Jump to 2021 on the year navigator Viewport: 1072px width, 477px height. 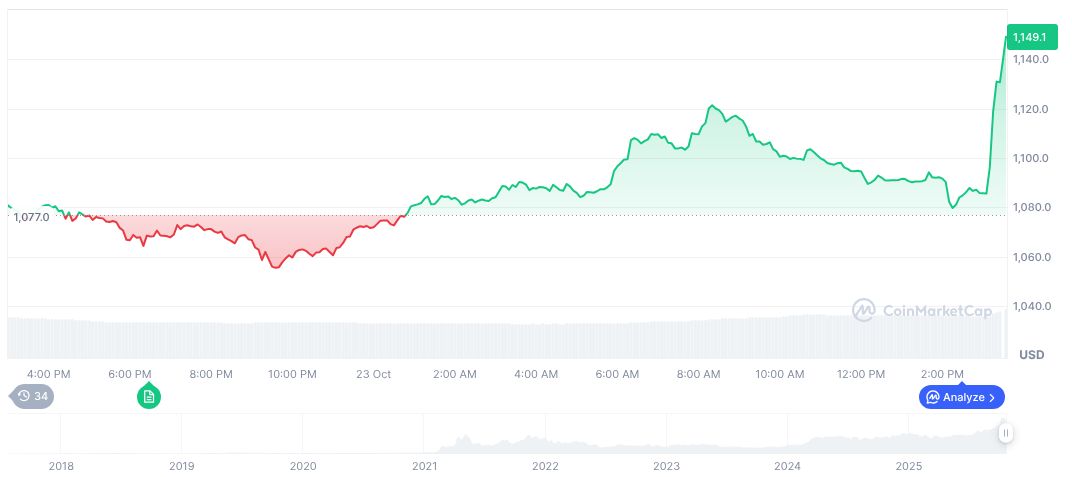[424, 466]
